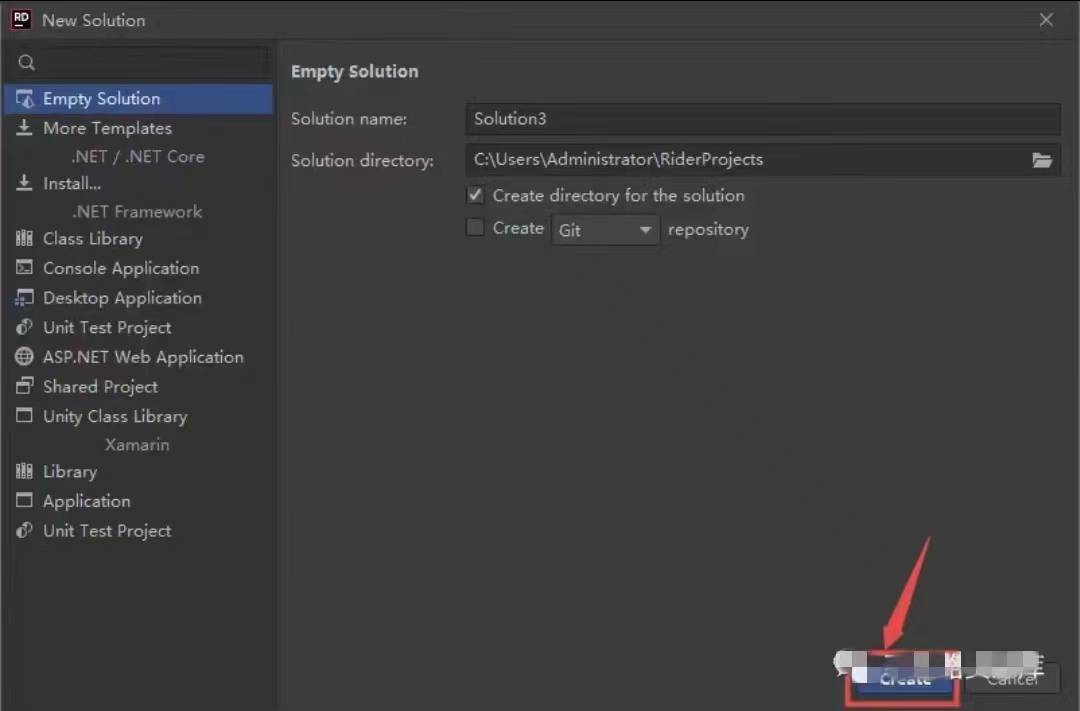
Task: Click the Xamarin group header
Action: 137,444
